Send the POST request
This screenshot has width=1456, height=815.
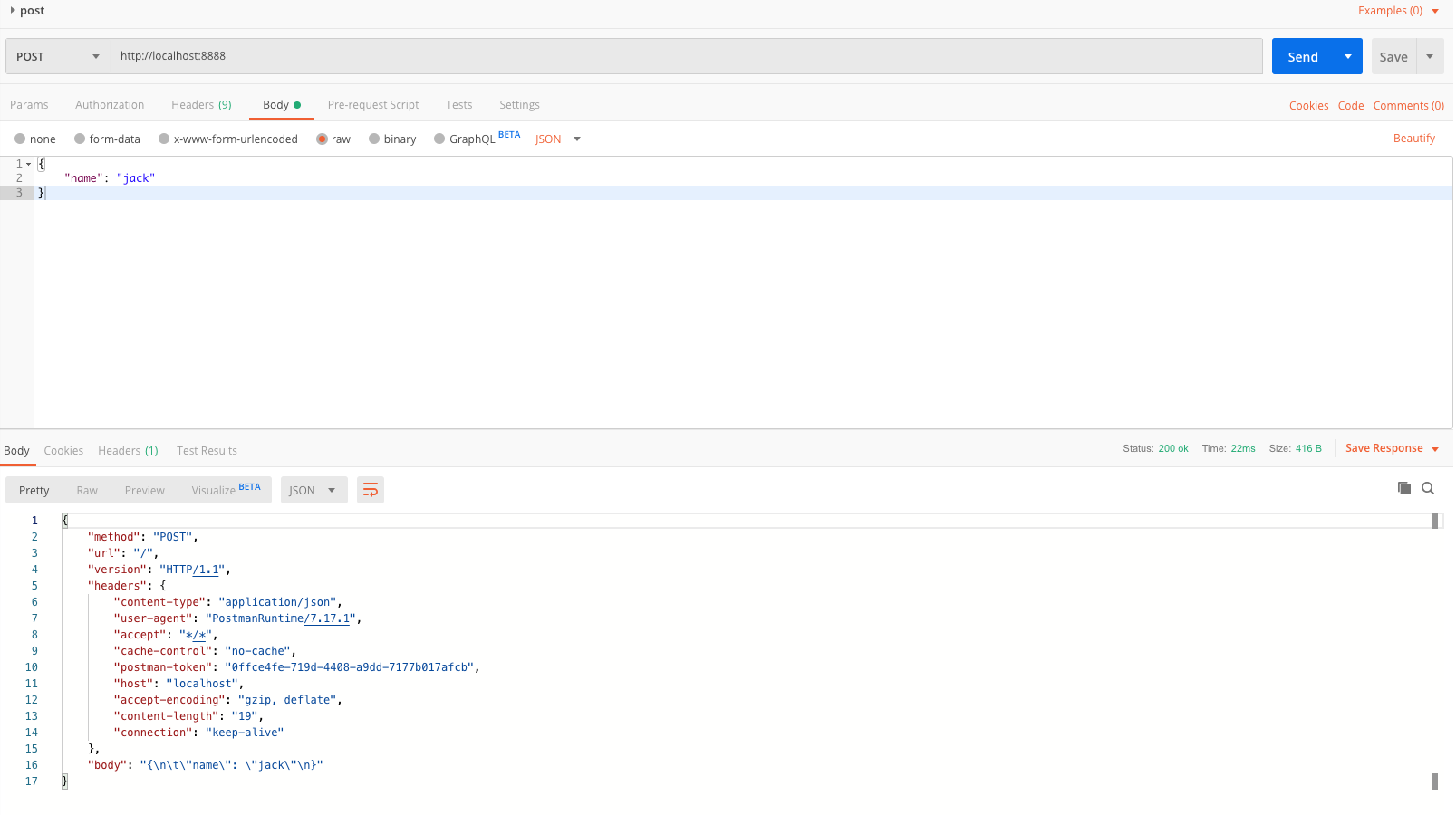click(x=1303, y=56)
